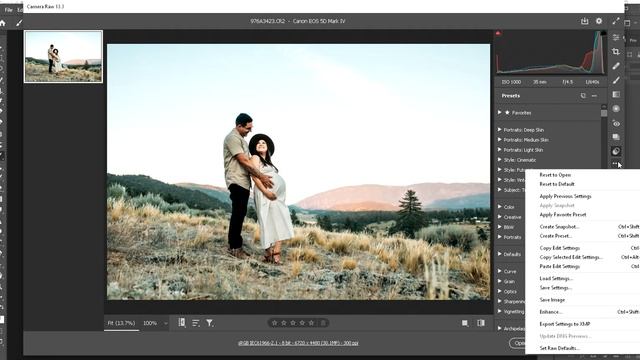The height and width of the screenshot is (360, 640).
Task: Set rating to two stars
Action: tap(284, 323)
